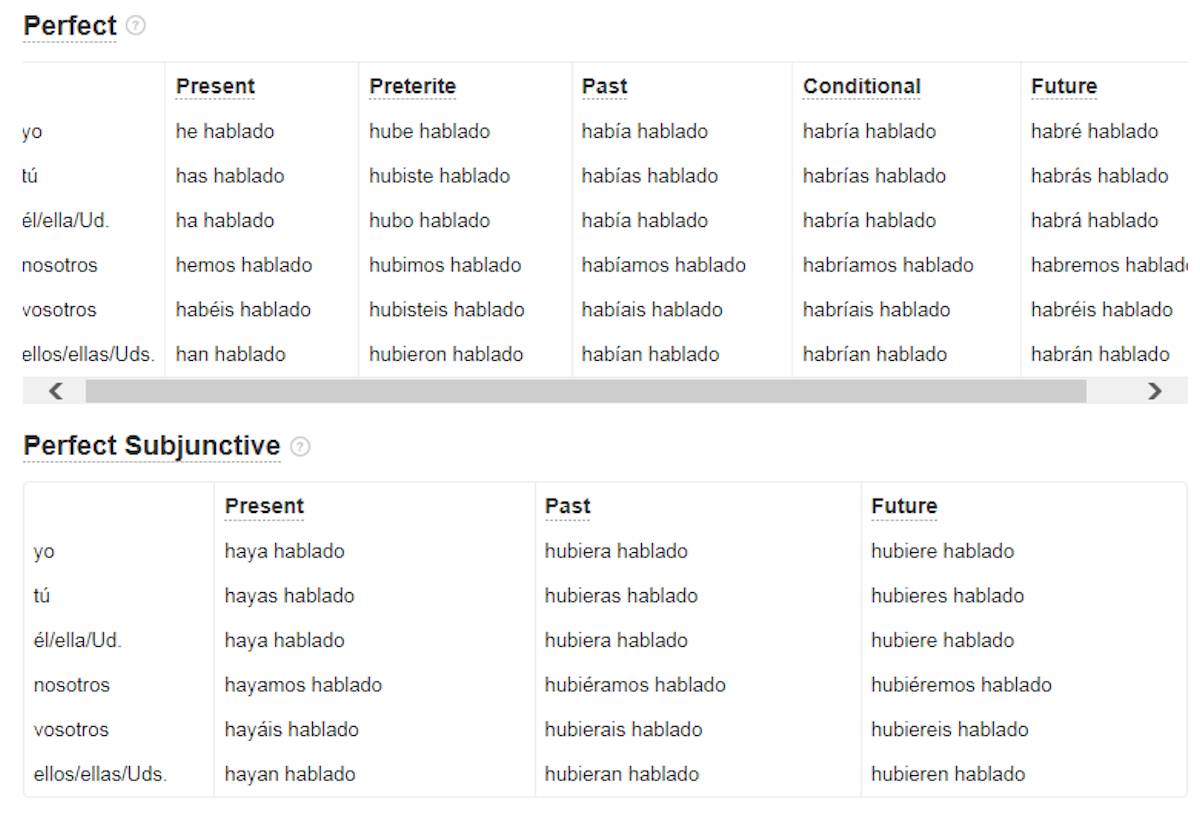Click the left arrow of the horizontal scrollbar
The image size is (1200, 813).
point(56,391)
